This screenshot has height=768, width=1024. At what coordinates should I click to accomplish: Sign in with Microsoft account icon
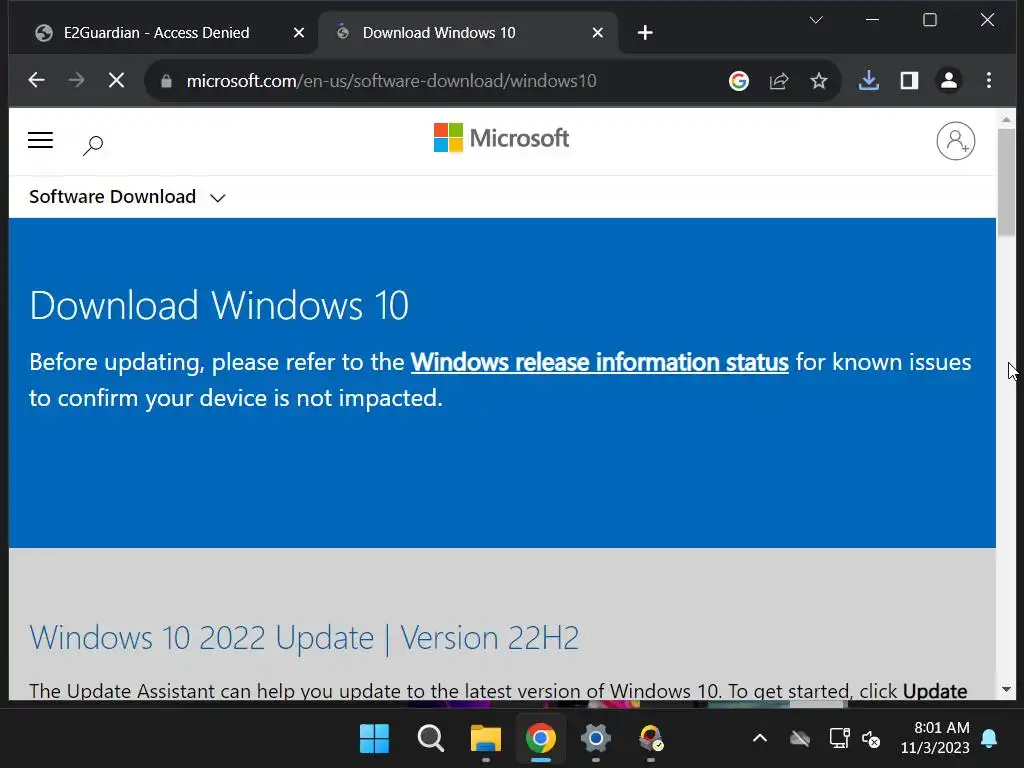[955, 140]
